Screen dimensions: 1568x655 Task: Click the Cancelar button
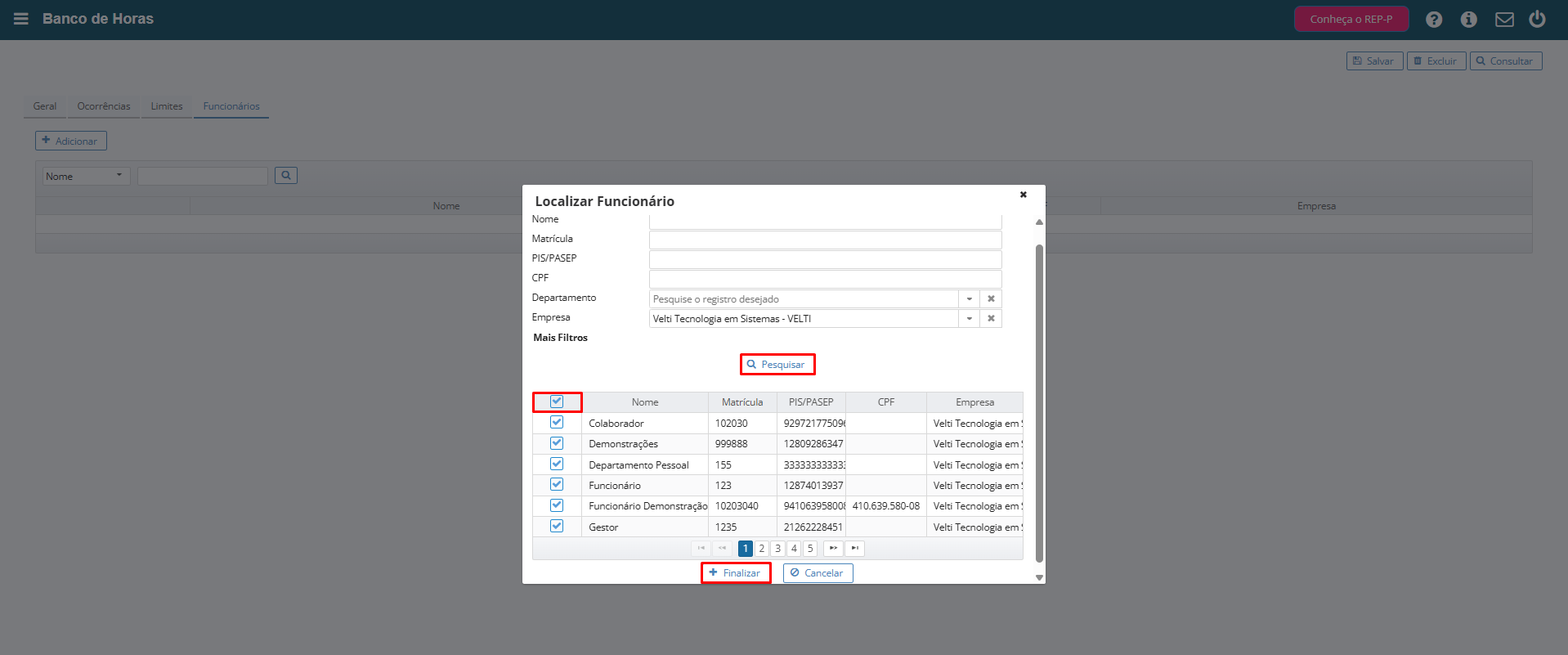click(818, 573)
